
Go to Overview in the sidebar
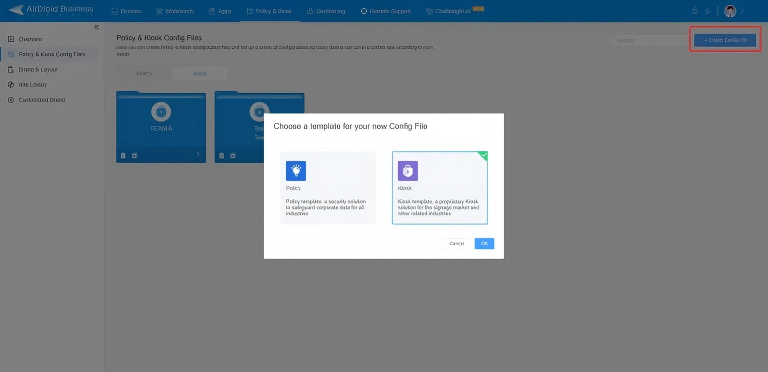(x=30, y=39)
